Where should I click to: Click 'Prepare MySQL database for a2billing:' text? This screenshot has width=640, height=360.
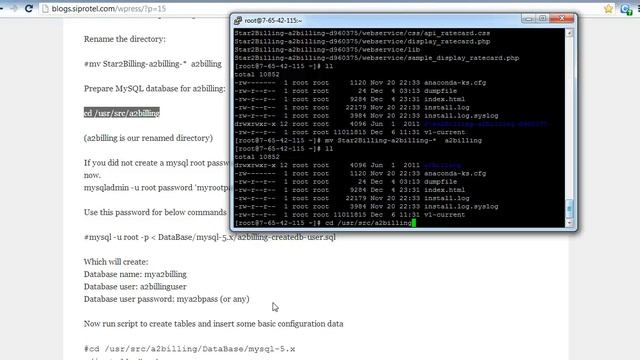click(155, 89)
